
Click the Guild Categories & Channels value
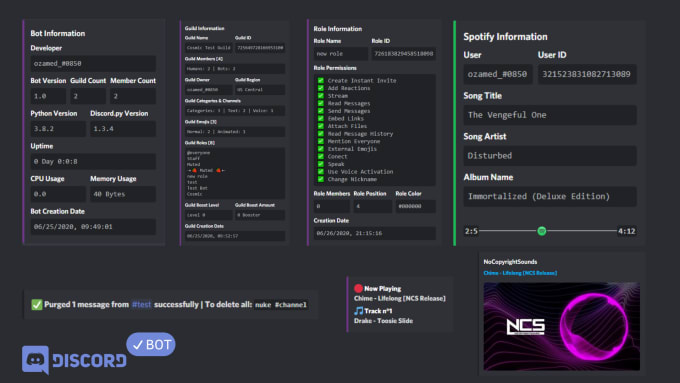click(235, 111)
